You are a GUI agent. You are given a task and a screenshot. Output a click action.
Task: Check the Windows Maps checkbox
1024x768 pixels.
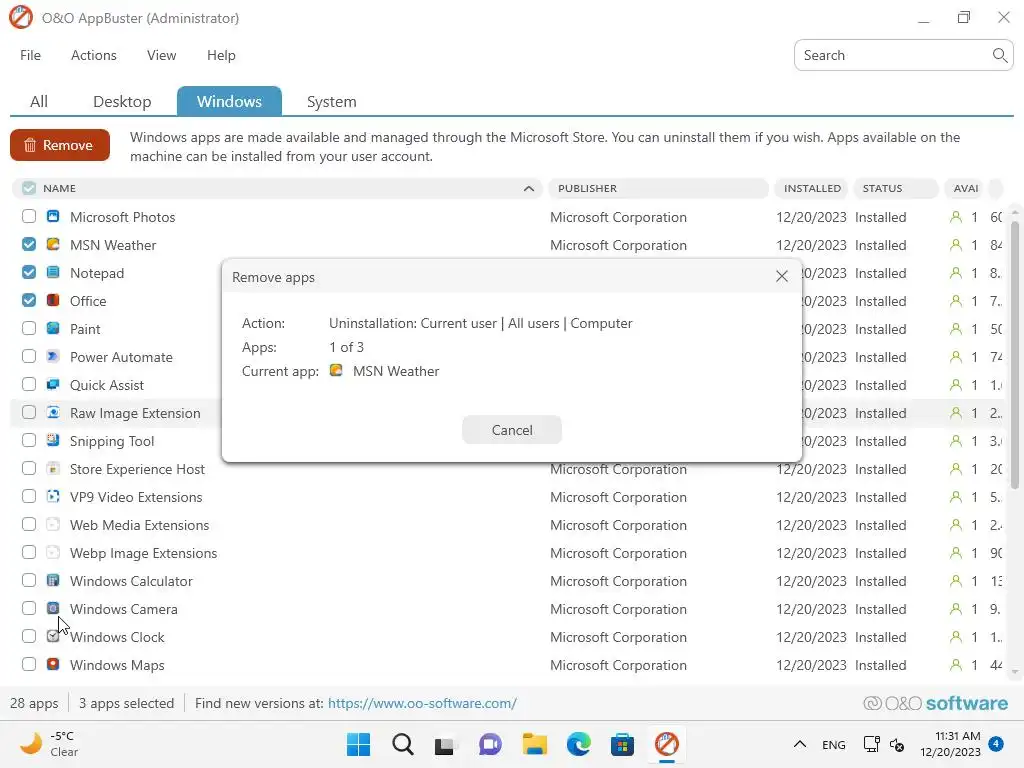tap(29, 664)
